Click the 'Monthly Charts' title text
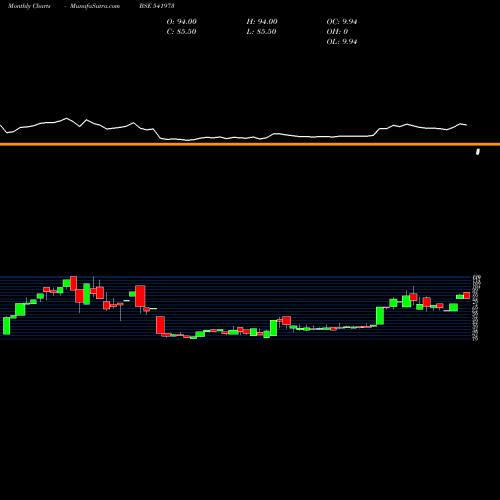 tap(29, 6)
